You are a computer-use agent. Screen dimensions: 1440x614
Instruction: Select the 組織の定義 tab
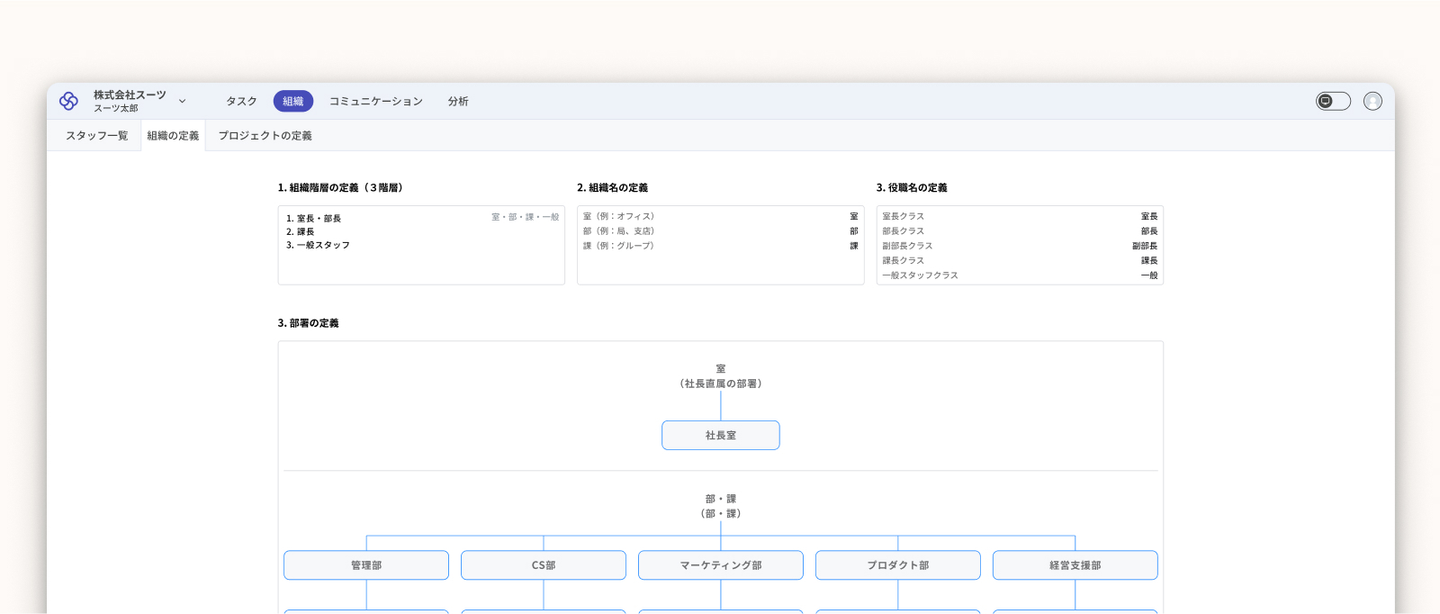[173, 136]
